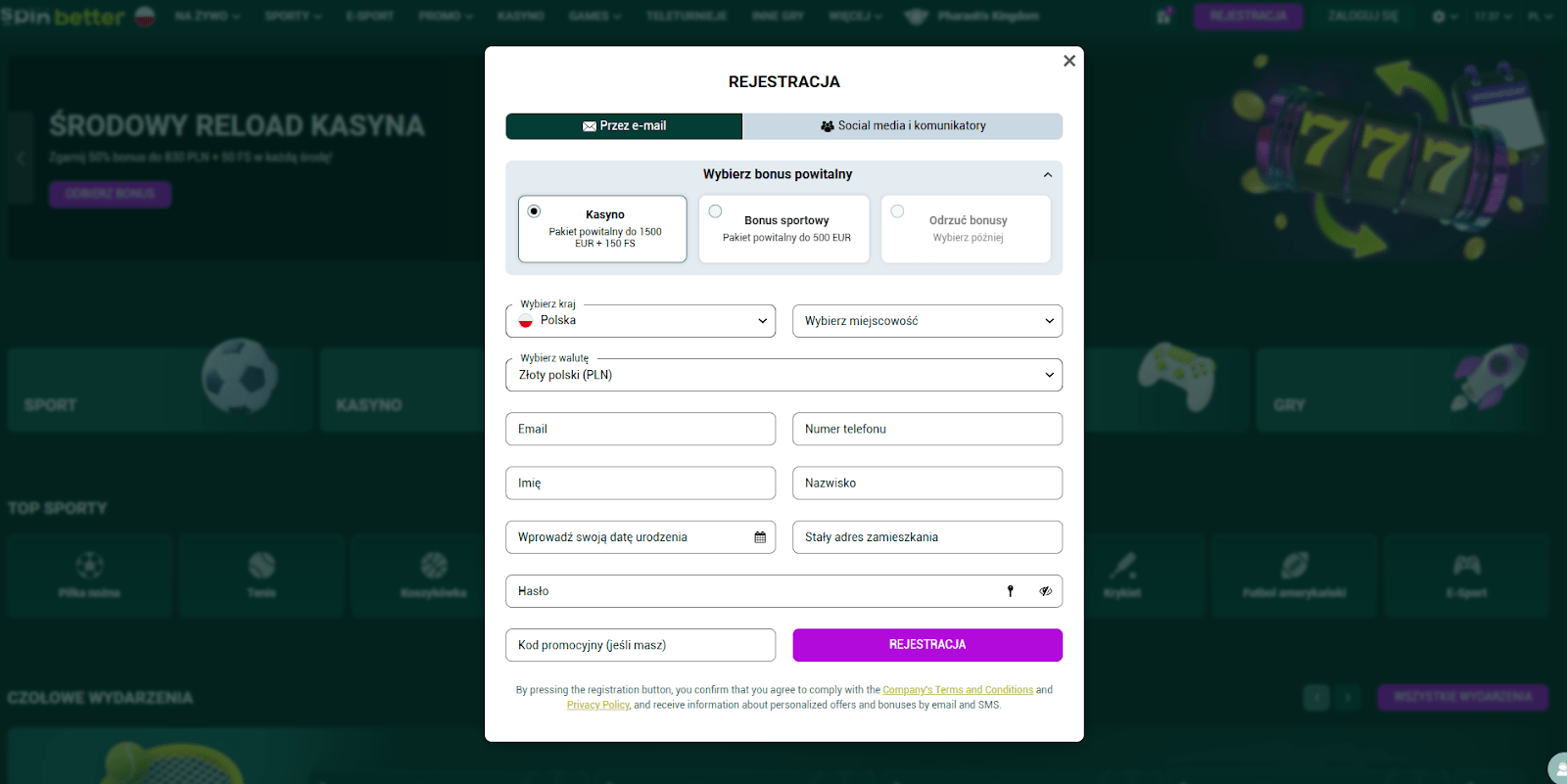1567x784 pixels.
Task: Open settings gear in top navigation
Action: 1439,17
